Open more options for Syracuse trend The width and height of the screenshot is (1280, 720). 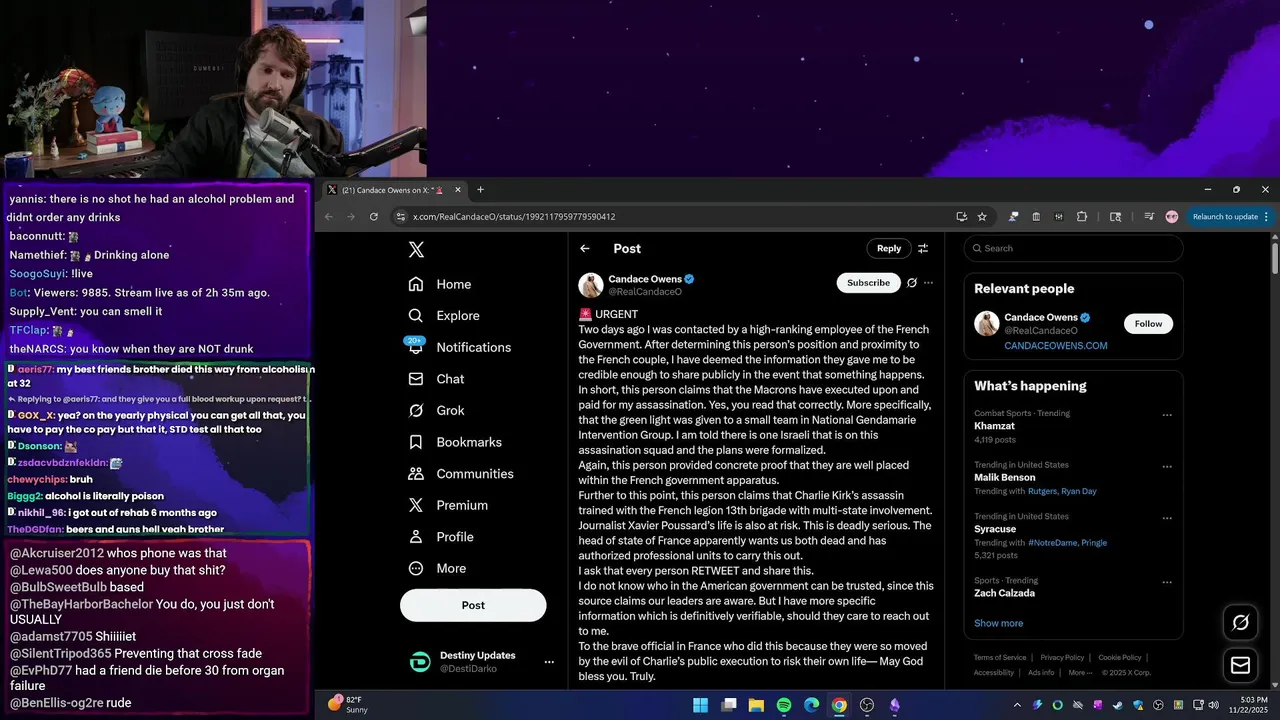pos(1166,517)
